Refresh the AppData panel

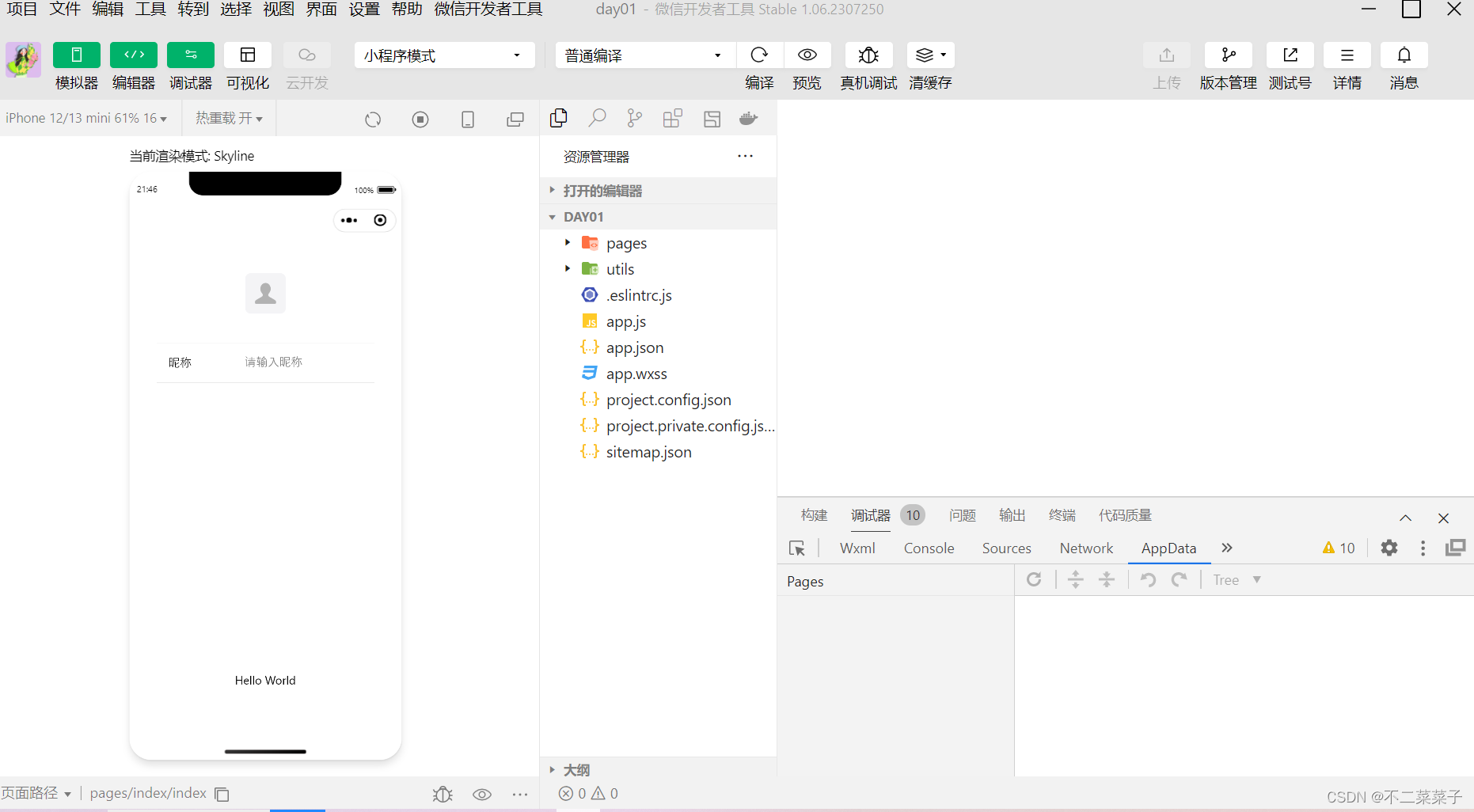point(1034,580)
